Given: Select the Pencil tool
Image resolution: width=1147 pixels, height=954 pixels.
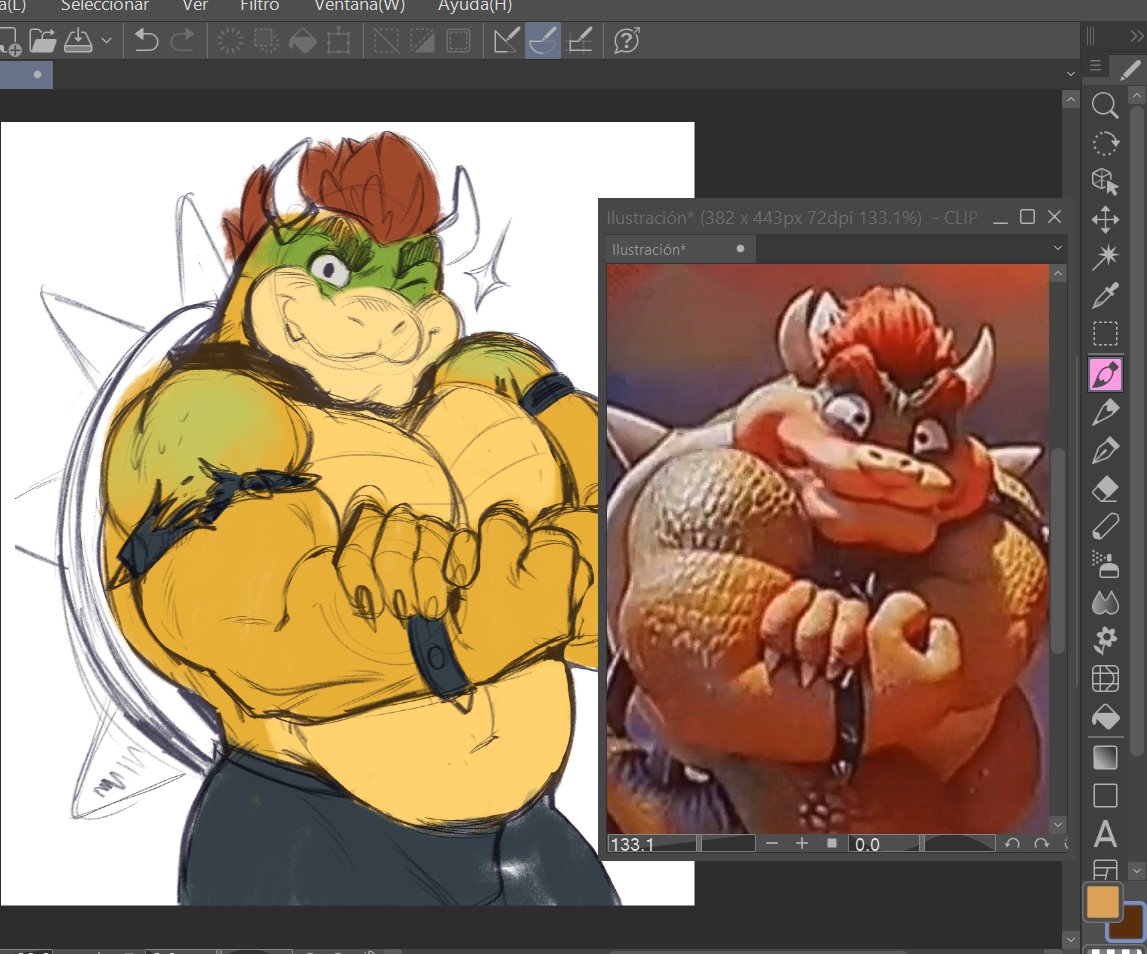Looking at the screenshot, I should coord(1105,413).
